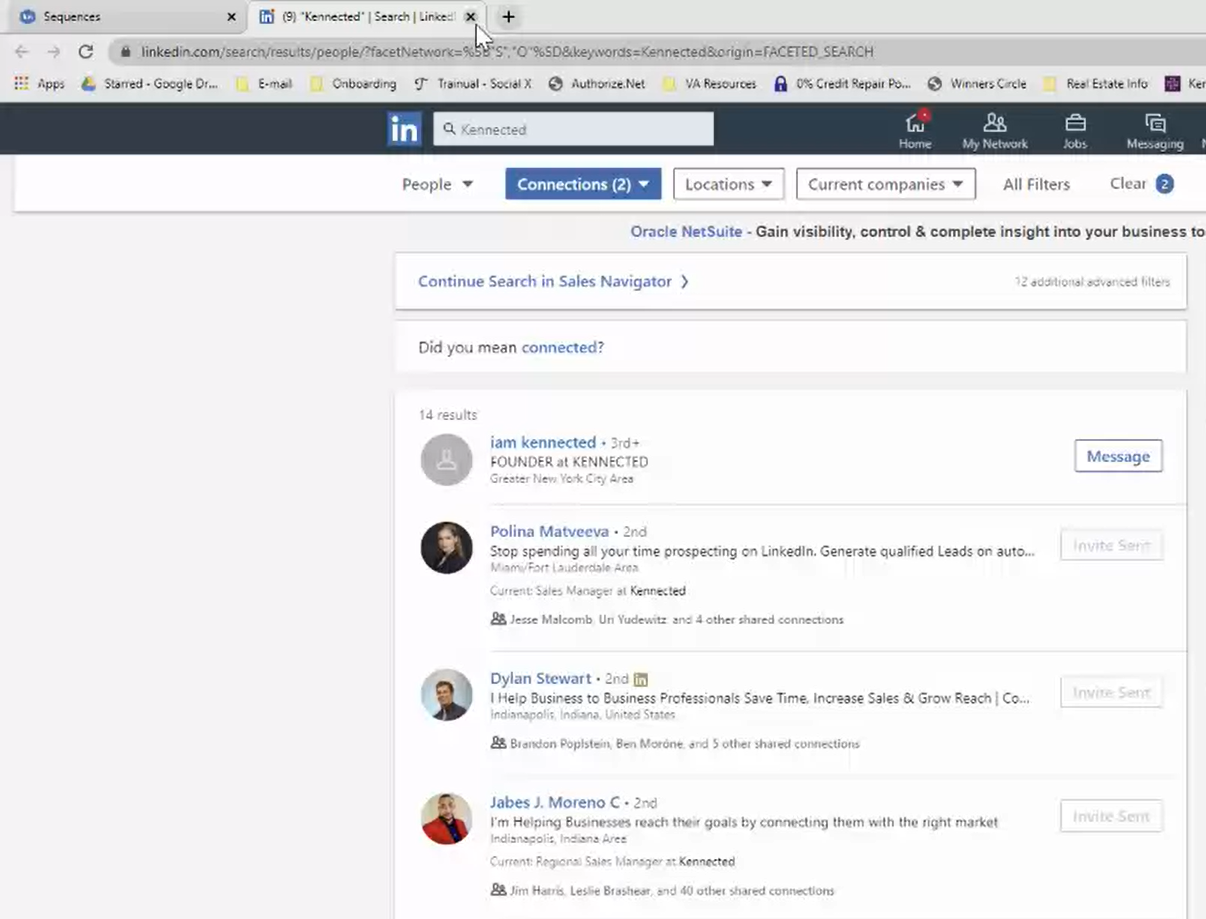Close the Sequences tab

(x=232, y=17)
